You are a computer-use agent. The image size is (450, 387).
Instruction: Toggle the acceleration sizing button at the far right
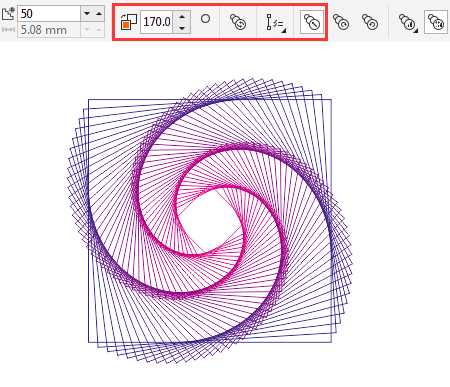click(436, 22)
